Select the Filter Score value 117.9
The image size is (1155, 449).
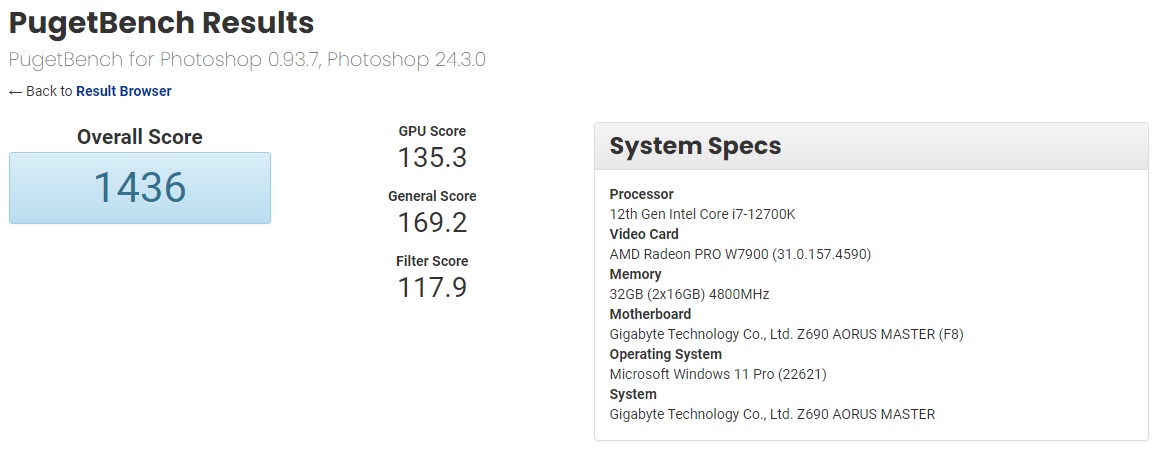tap(432, 287)
